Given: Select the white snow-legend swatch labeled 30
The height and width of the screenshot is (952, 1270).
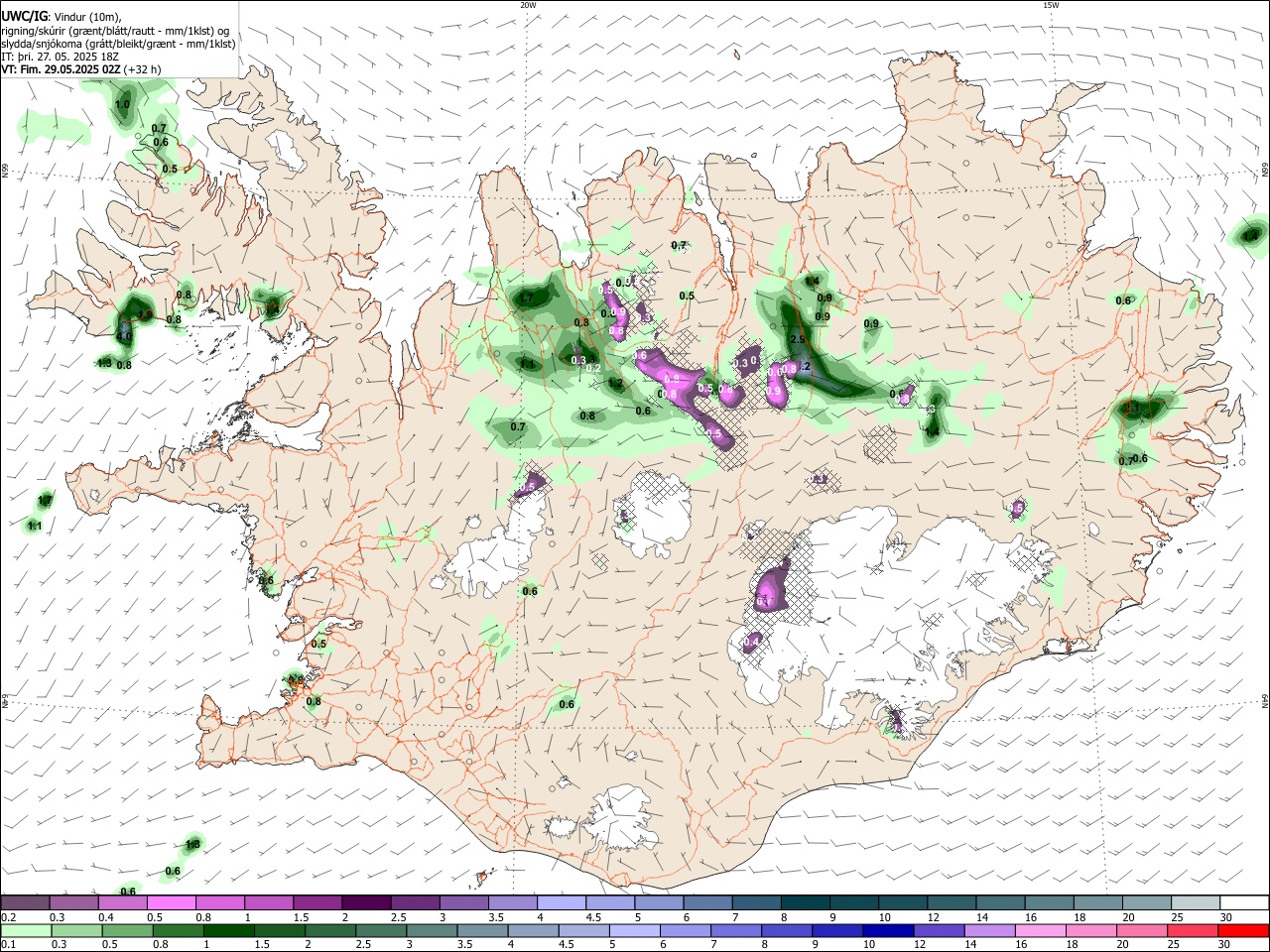Looking at the screenshot, I should [1243, 902].
